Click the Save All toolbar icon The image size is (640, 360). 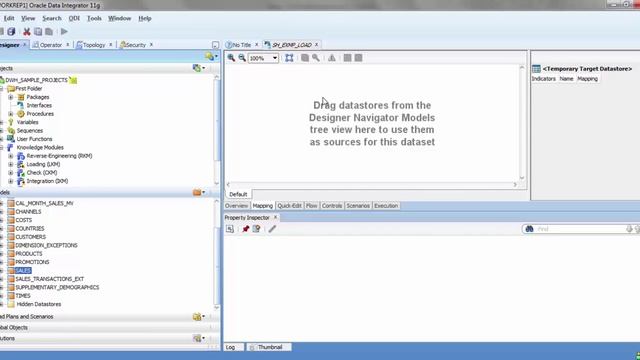[x=11, y=31]
